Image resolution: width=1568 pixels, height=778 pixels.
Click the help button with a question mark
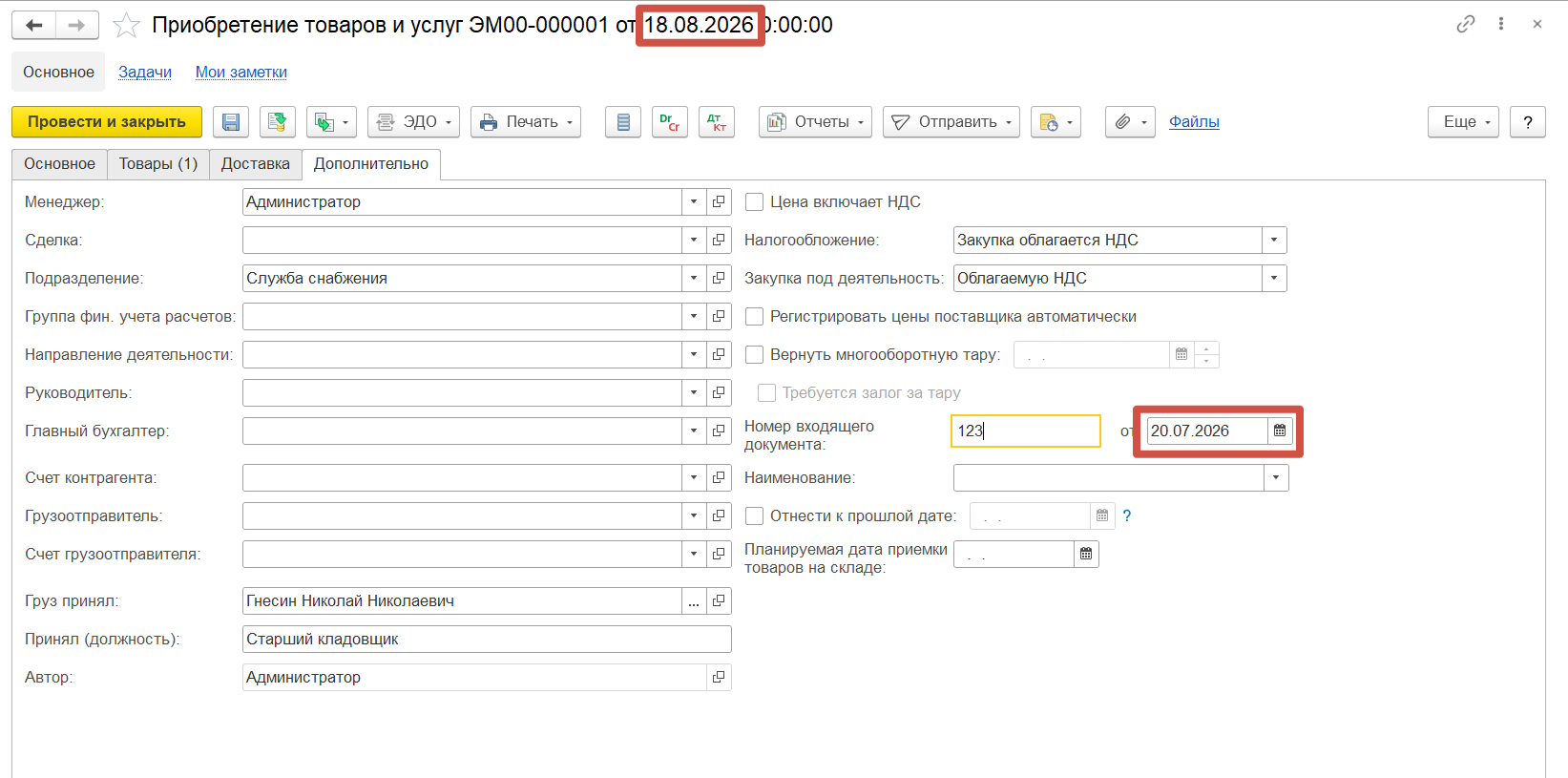pyautogui.click(x=1528, y=122)
